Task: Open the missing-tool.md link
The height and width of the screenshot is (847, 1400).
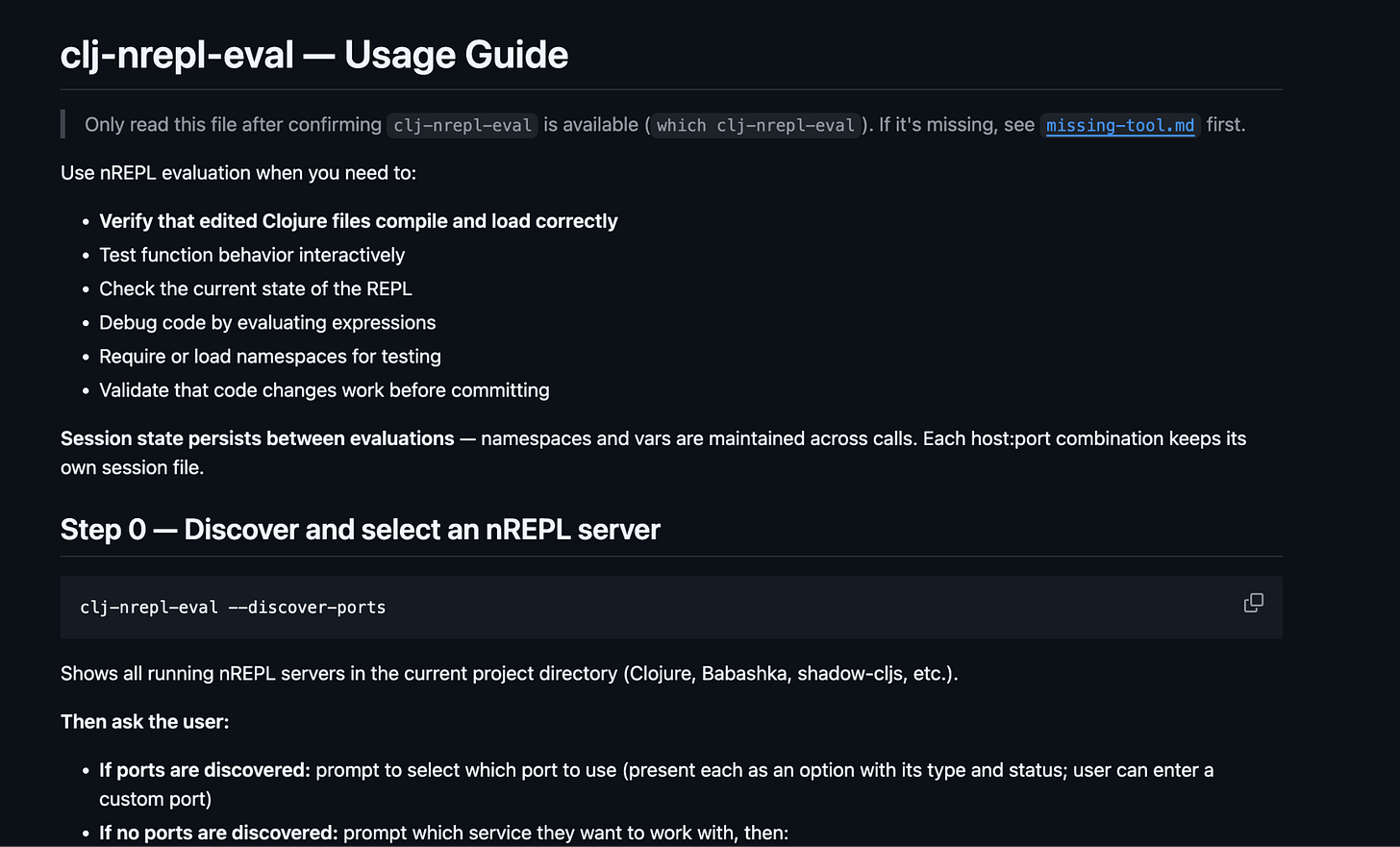Action: [x=1120, y=125]
